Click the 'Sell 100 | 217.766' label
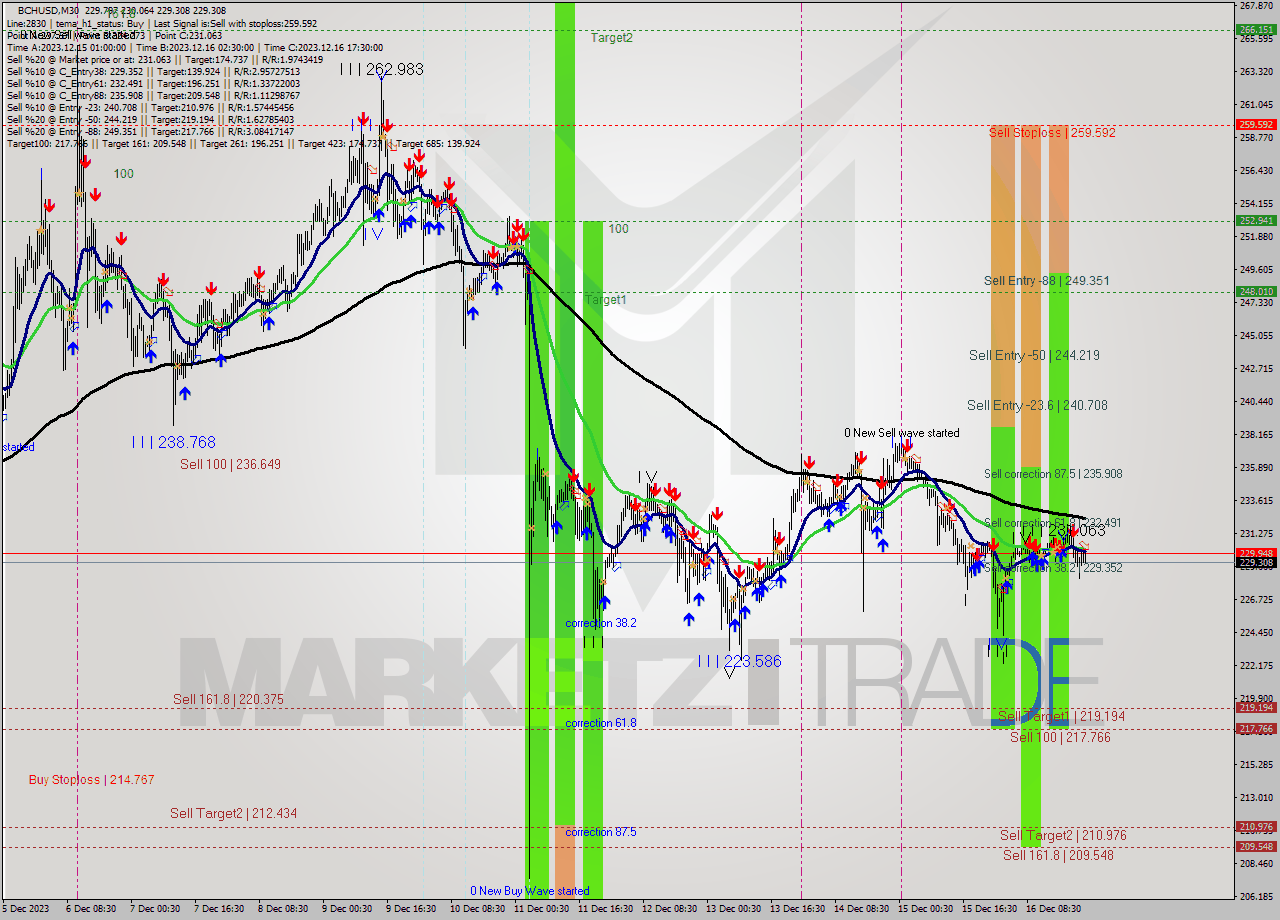The height and width of the screenshot is (920, 1280). [x=1060, y=737]
